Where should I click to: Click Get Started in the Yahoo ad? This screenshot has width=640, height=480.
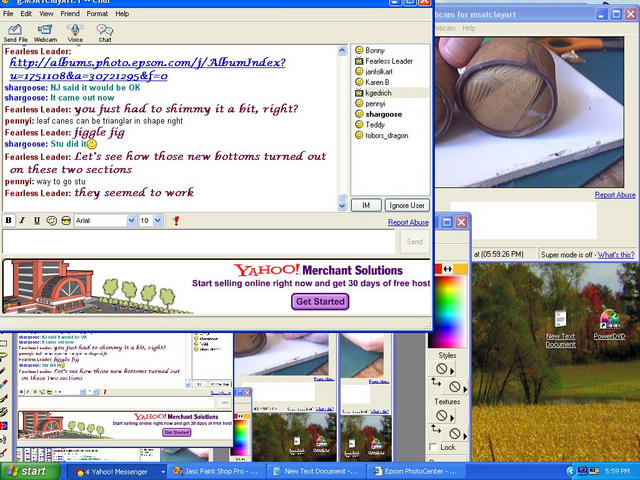point(320,302)
